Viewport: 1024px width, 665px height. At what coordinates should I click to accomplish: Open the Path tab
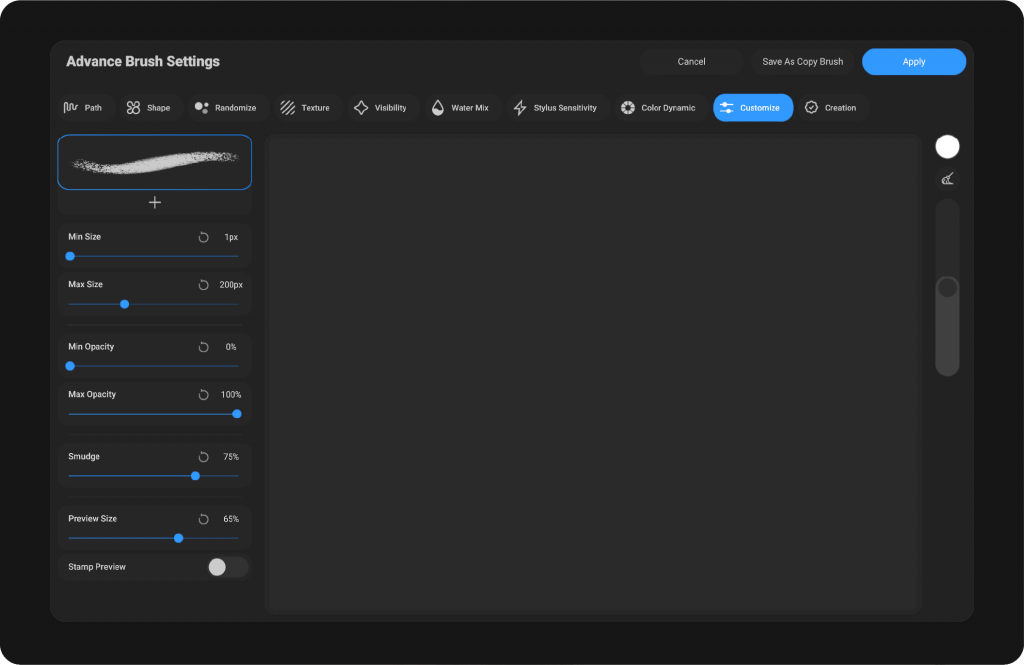tap(84, 108)
